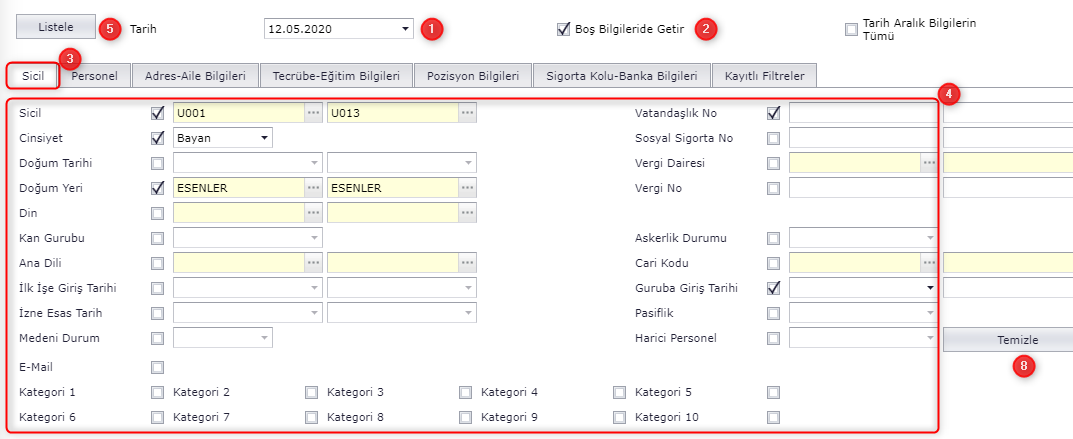This screenshot has width=1073, height=439.
Task: Enable Tarih Aralık Bilgilerin Tümü checkbox
Action: click(x=851, y=29)
